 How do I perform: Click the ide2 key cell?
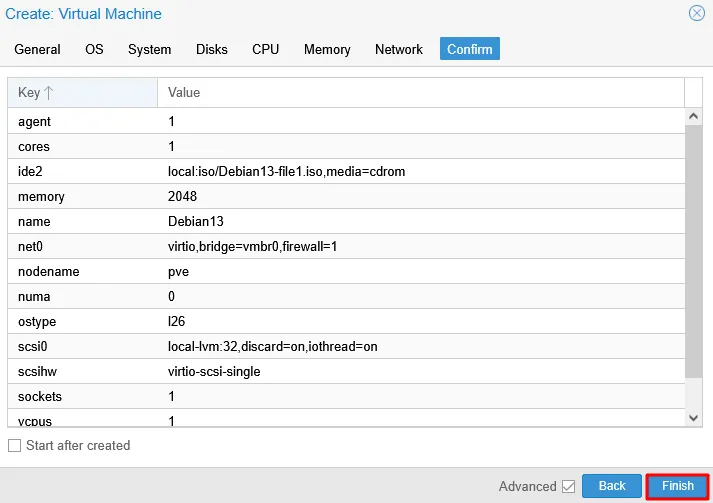[82, 171]
